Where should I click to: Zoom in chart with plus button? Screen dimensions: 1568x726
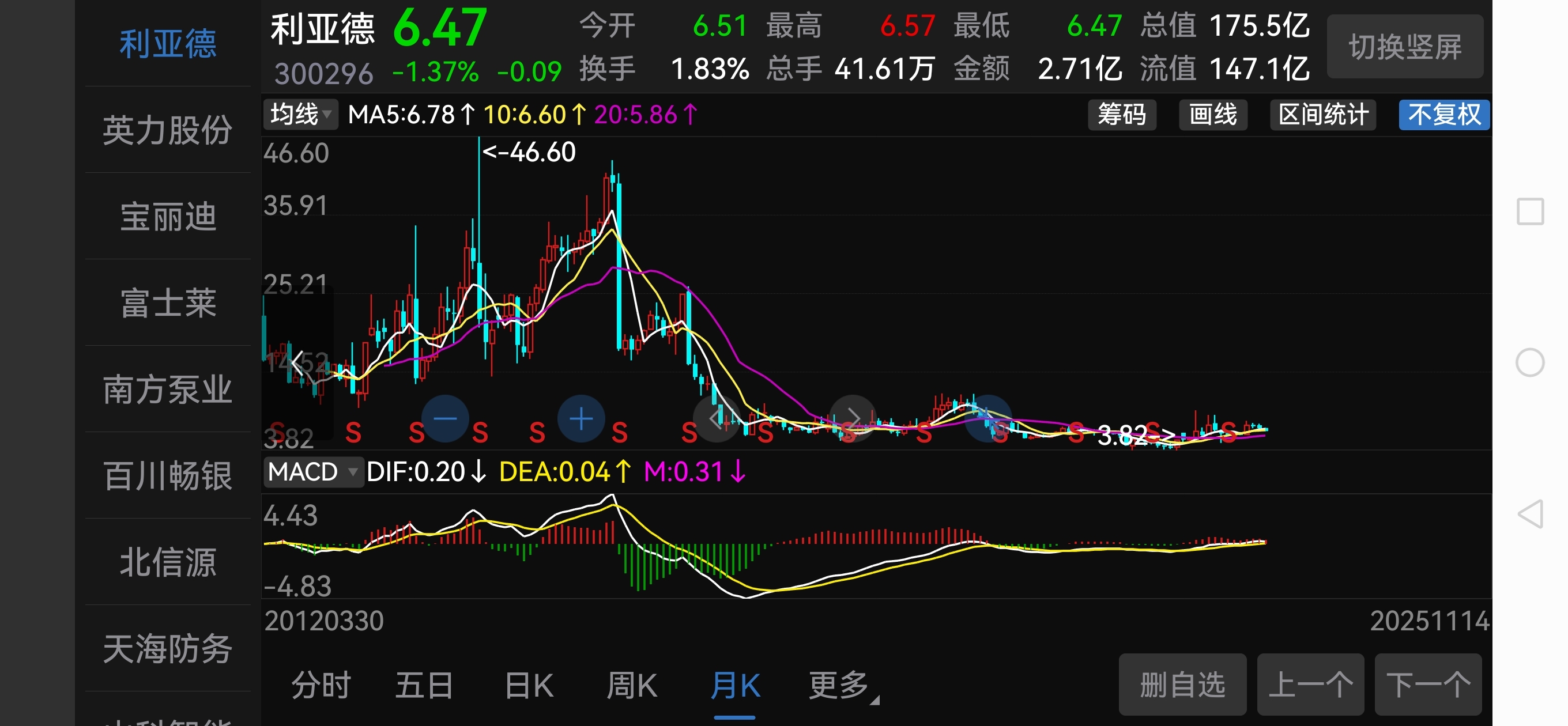click(x=581, y=419)
